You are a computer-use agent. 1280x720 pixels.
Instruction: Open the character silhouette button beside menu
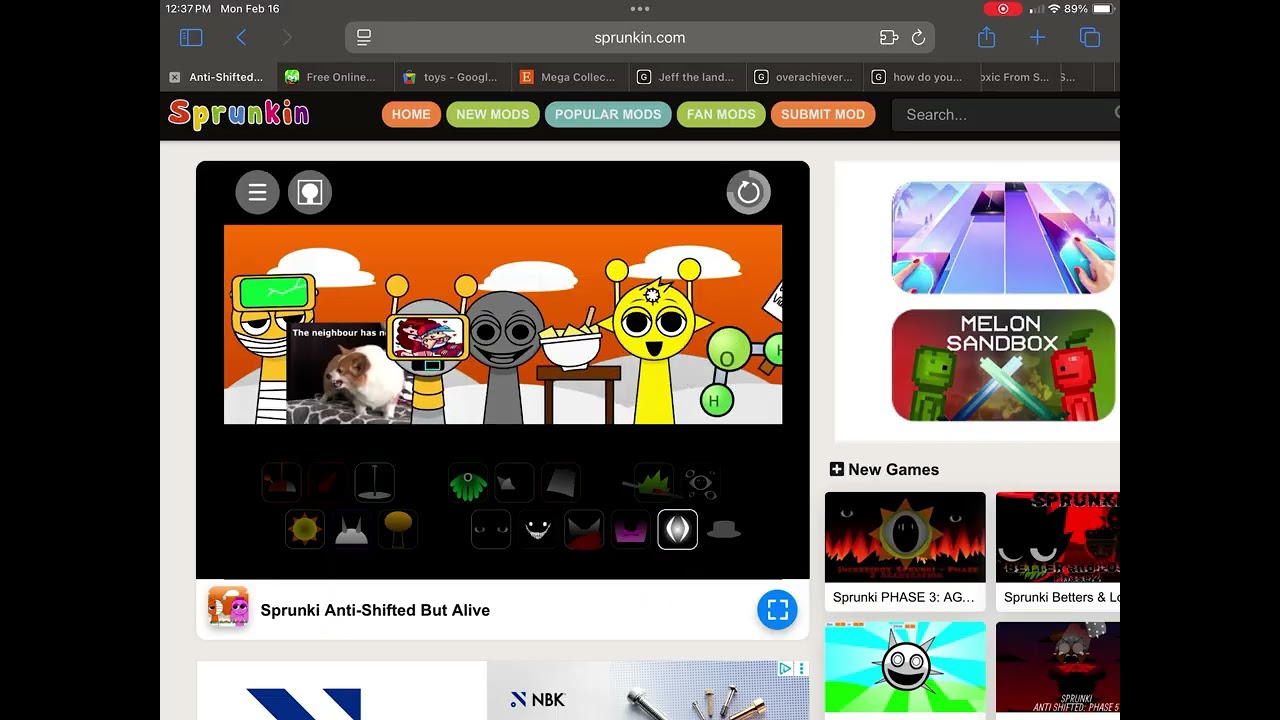[x=310, y=193]
